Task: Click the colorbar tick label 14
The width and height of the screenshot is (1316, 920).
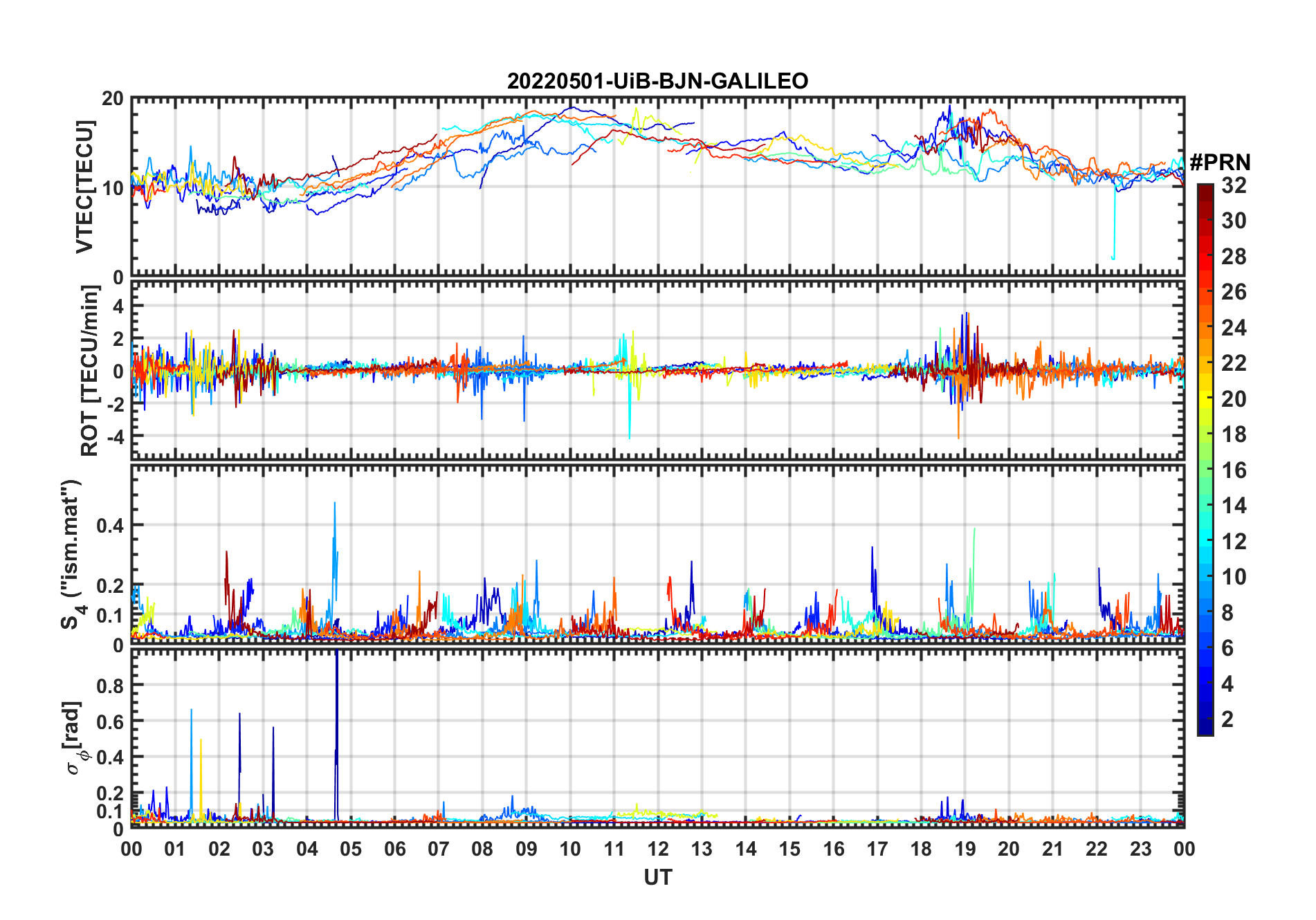Action: [x=1234, y=506]
